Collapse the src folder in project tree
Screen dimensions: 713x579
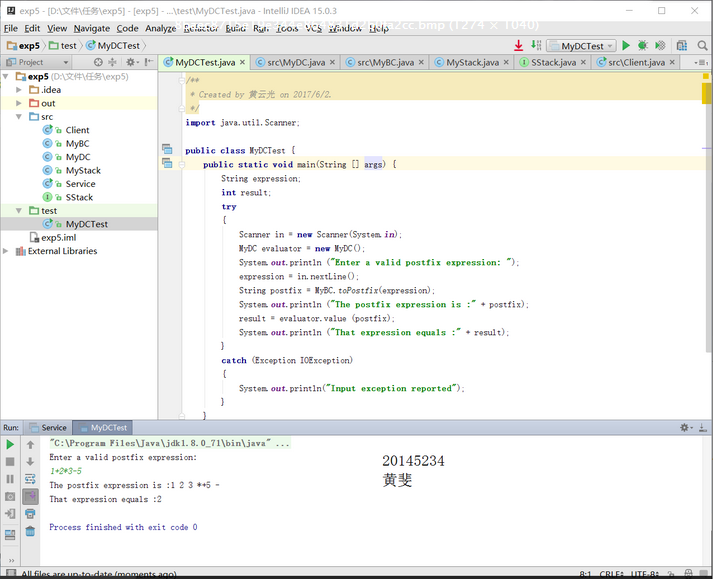(19, 116)
